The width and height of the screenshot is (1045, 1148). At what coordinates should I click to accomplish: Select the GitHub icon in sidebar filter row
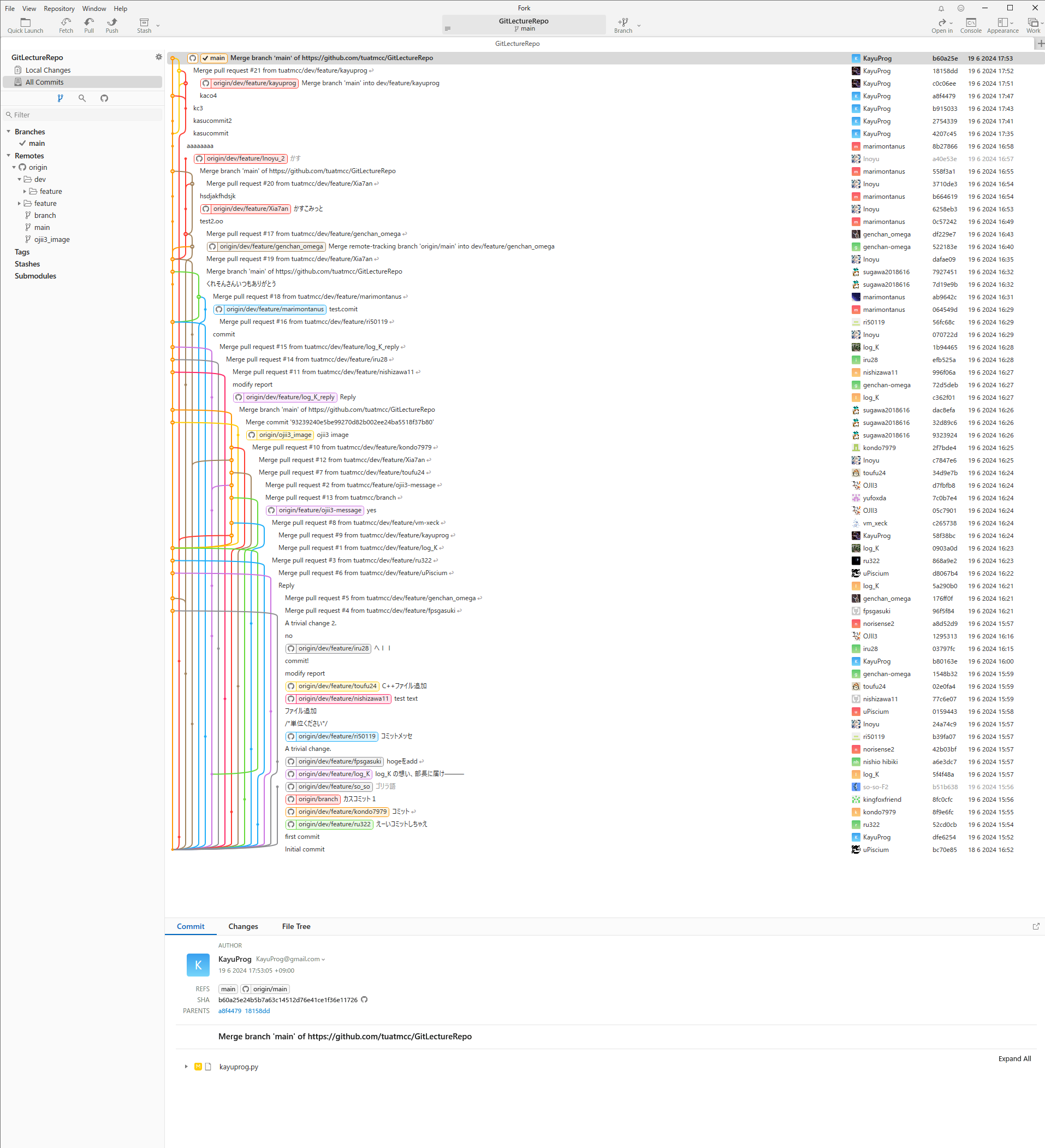[104, 98]
